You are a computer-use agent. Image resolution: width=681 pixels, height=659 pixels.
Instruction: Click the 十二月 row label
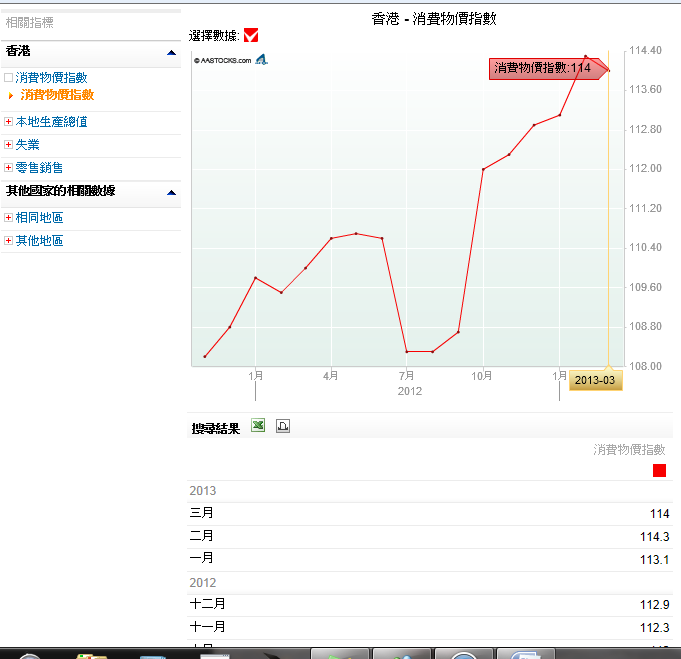tap(208, 603)
